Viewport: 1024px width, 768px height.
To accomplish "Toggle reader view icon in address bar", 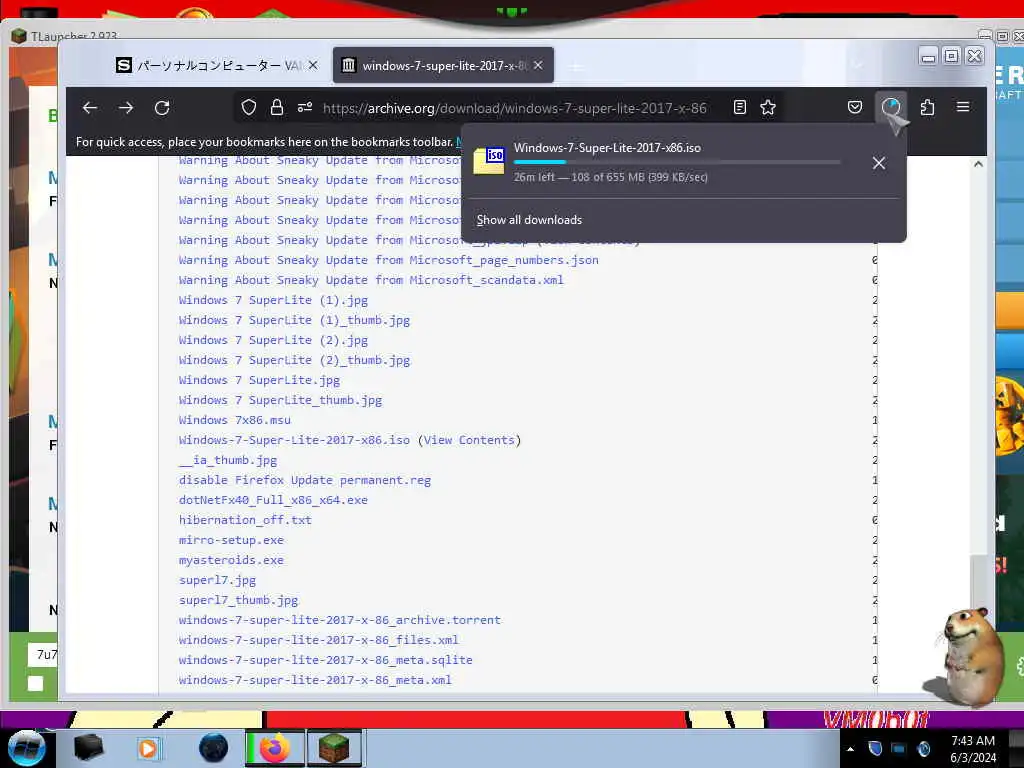I will tap(740, 107).
